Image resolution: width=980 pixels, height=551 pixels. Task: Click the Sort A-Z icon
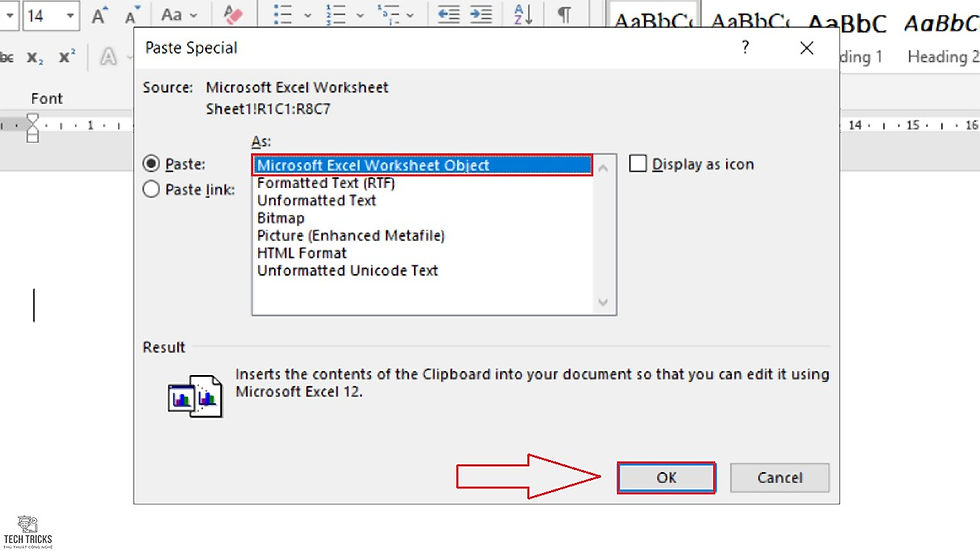[x=523, y=14]
